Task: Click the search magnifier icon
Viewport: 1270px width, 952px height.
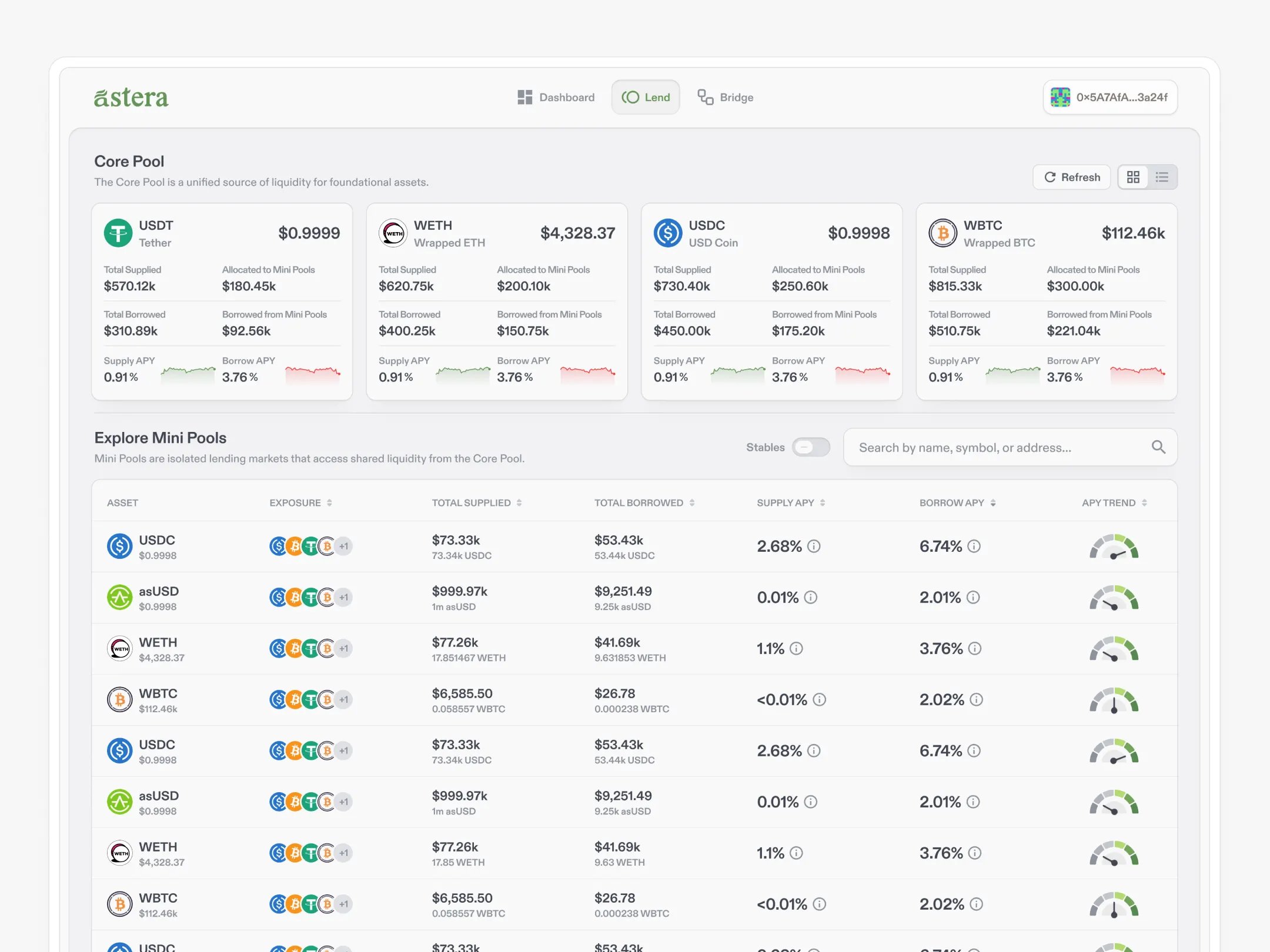Action: point(1158,447)
